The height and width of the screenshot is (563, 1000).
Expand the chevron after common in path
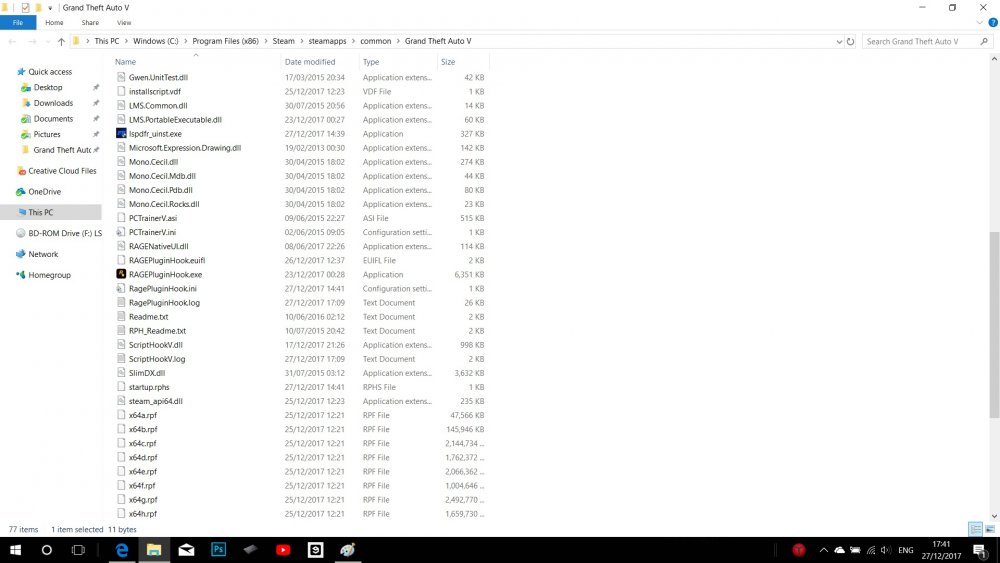pyautogui.click(x=398, y=41)
